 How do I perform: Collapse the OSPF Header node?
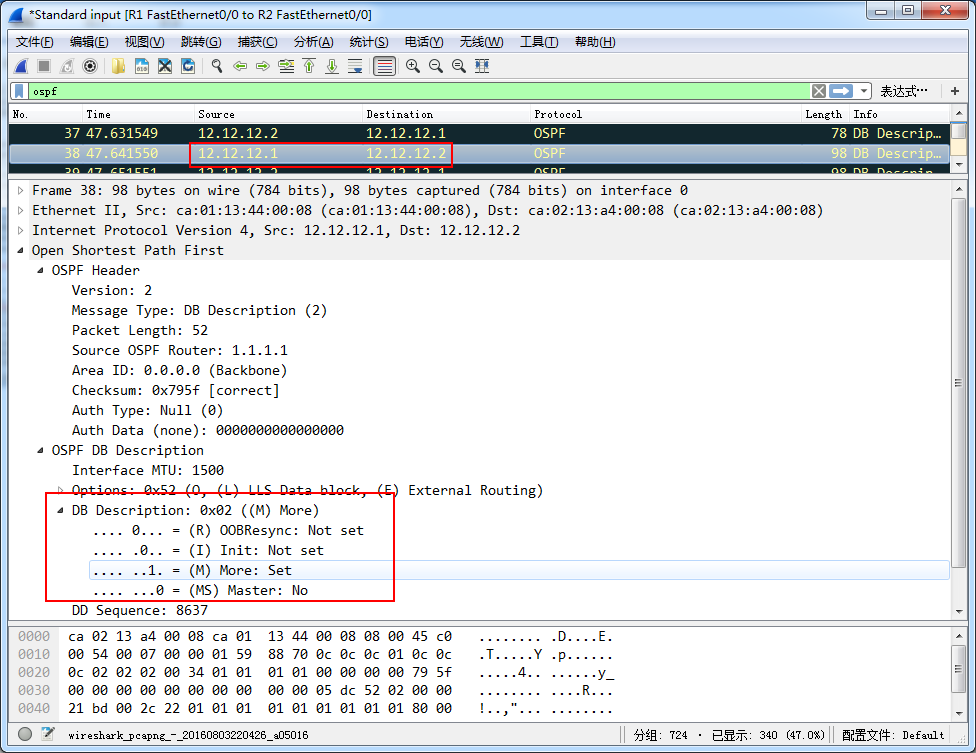click(40, 270)
